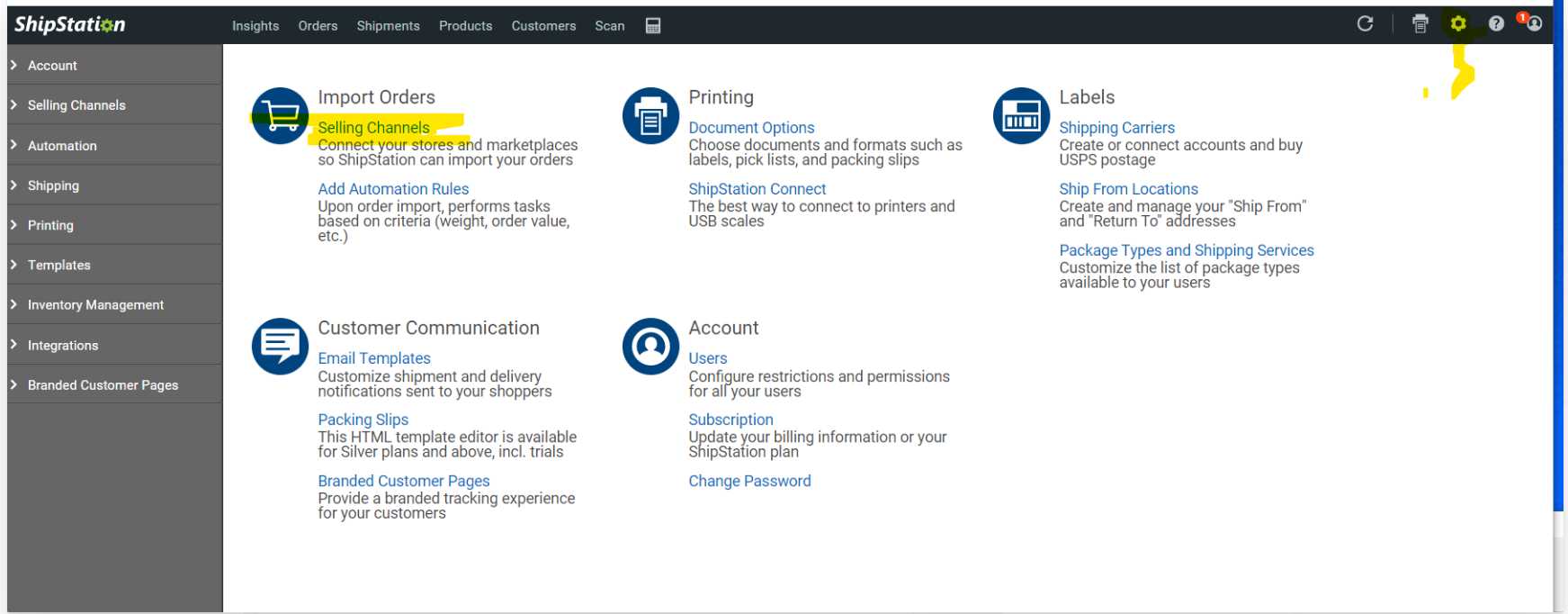Click the Customer Communication chat icon
The width and height of the screenshot is (1568, 614).
280,346
